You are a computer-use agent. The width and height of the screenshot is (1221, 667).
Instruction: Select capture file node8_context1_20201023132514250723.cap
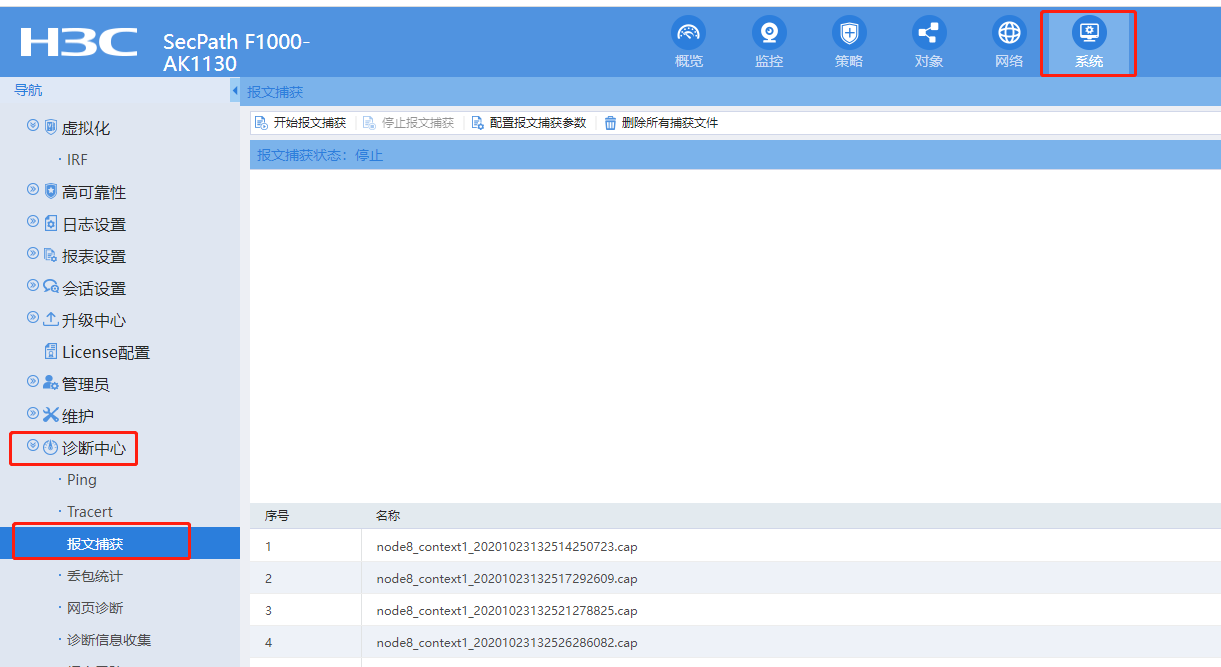pos(507,547)
